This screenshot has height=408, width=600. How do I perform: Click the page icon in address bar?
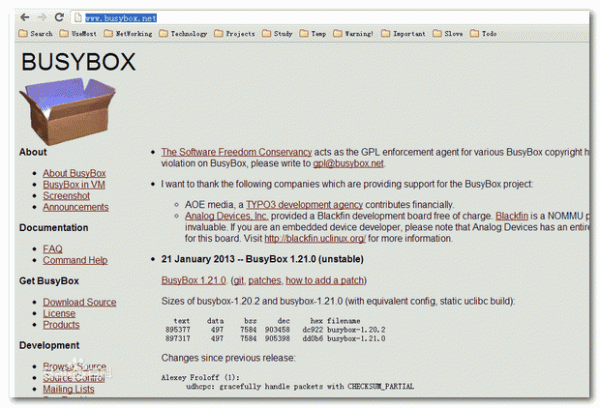pyautogui.click(x=78, y=18)
